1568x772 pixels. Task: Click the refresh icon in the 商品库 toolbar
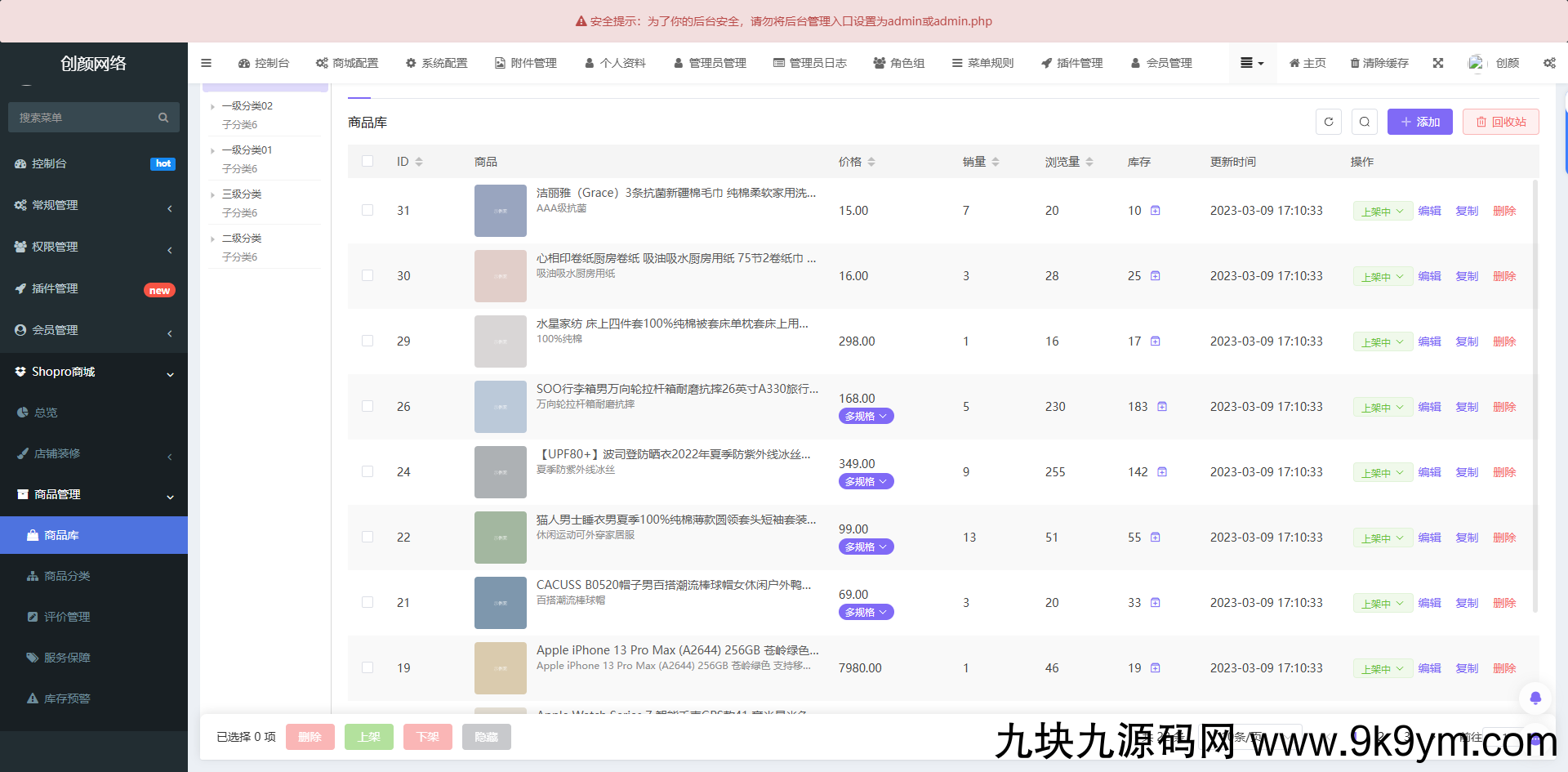point(1329,122)
